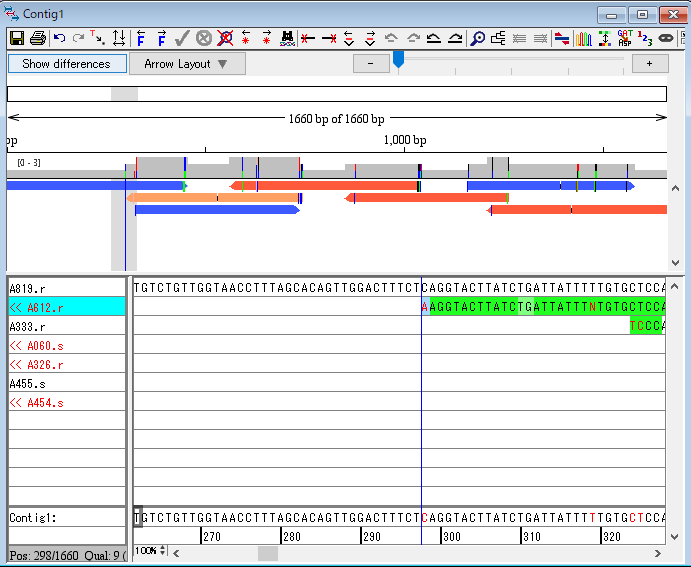Click the 100% zoom spinner arrows

(x=162, y=551)
